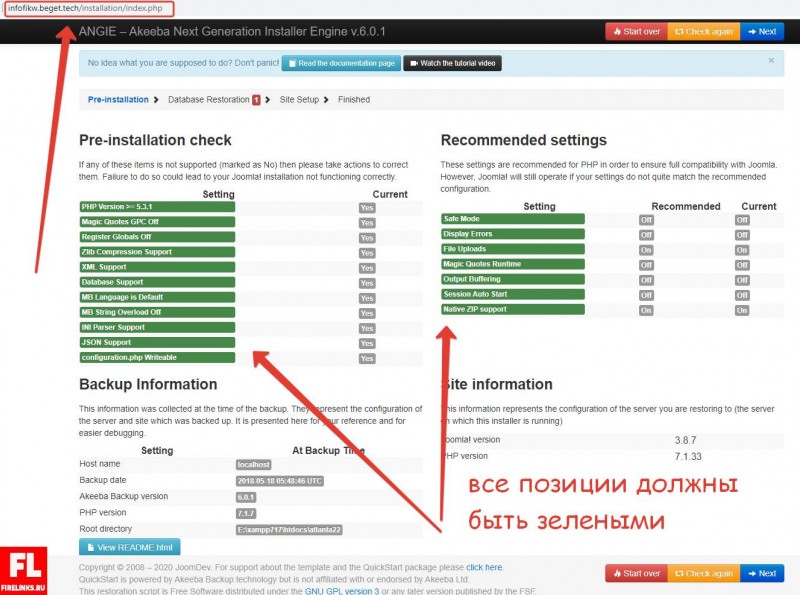Click the bottom Start over button

(636, 574)
